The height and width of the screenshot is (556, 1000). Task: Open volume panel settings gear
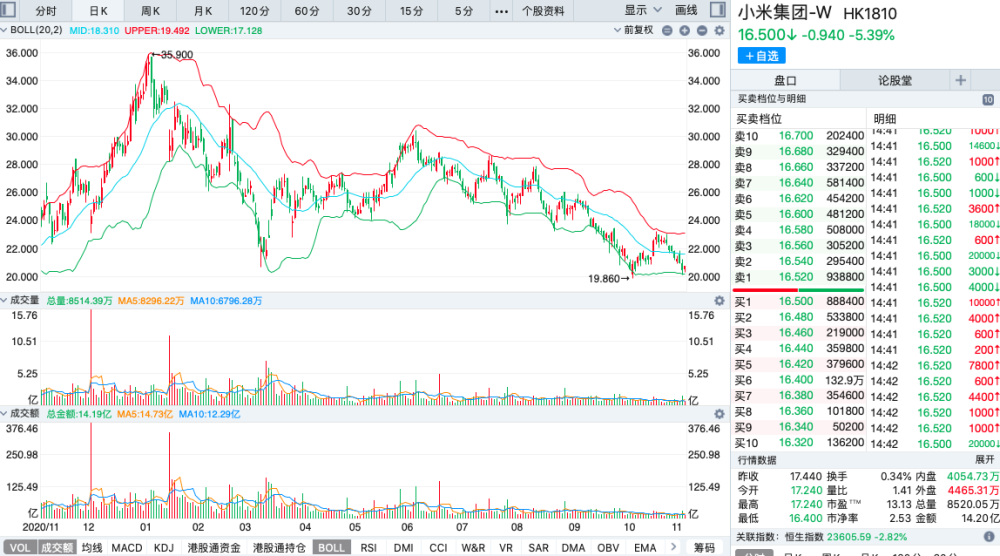719,300
